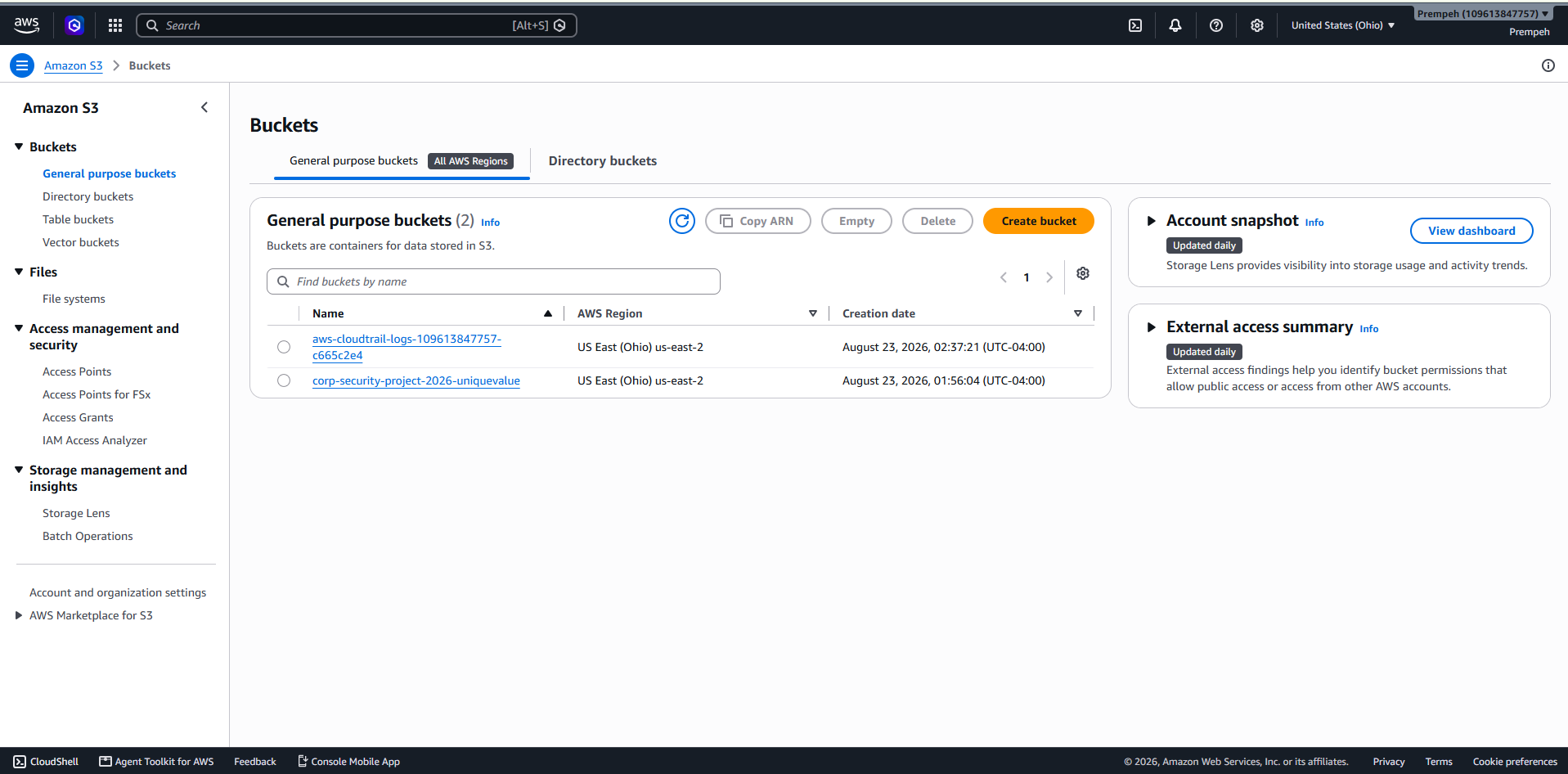Open the info panel circle icon
Screen dimensions: 1568x774
tap(1548, 65)
